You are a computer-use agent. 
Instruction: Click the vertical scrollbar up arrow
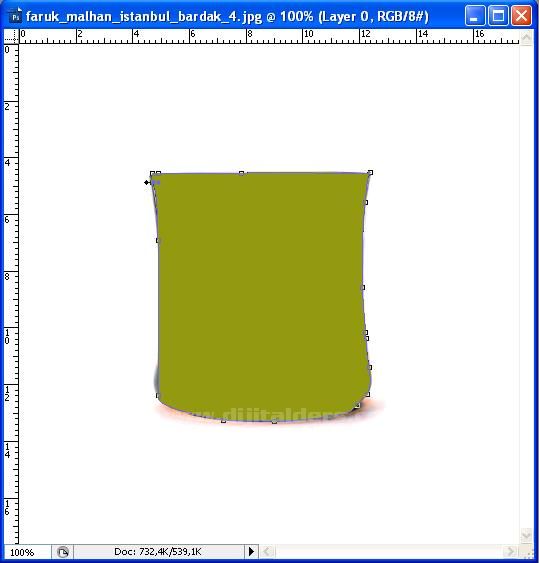click(526, 37)
